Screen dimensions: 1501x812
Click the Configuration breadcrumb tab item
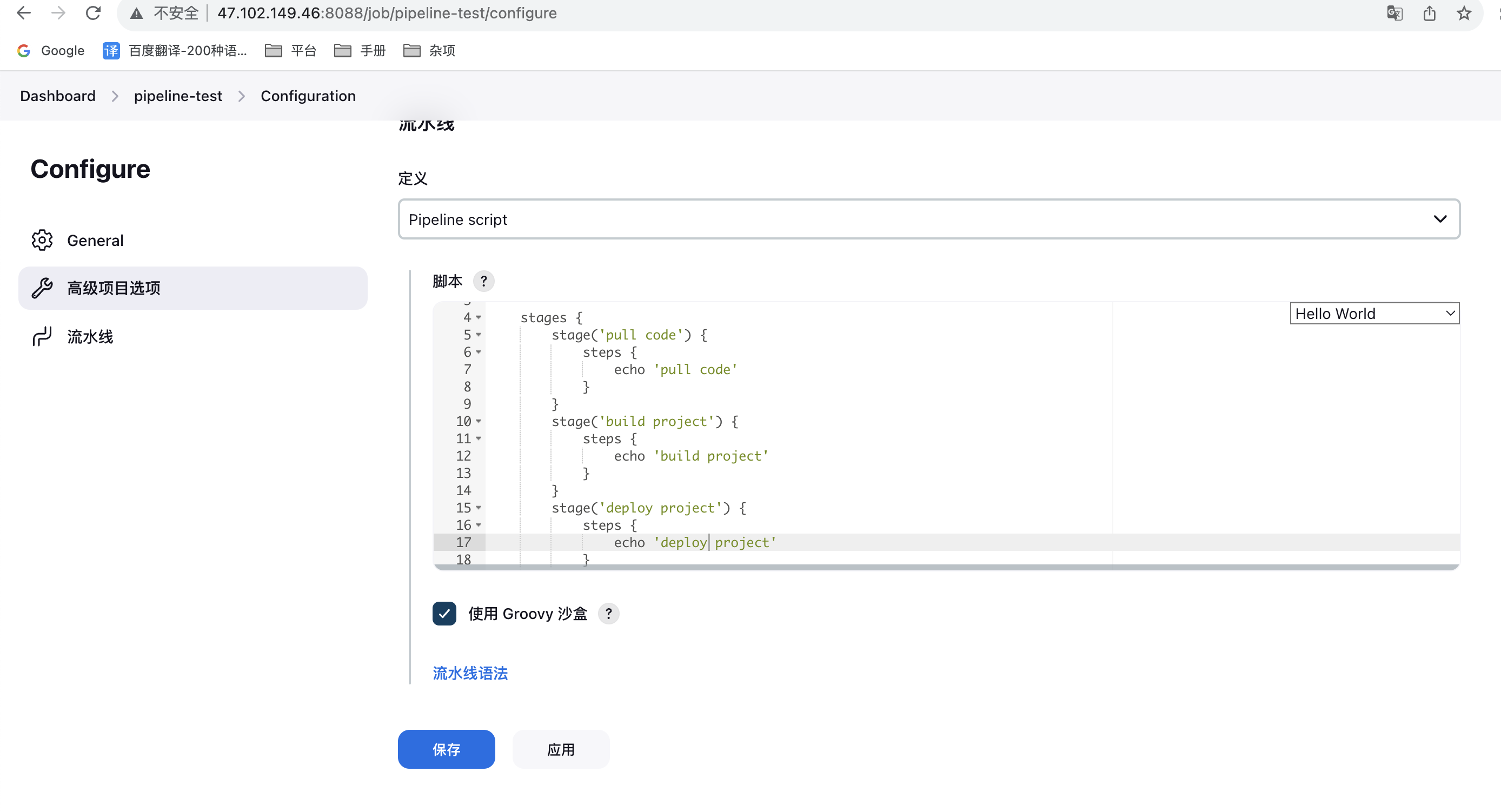click(308, 95)
